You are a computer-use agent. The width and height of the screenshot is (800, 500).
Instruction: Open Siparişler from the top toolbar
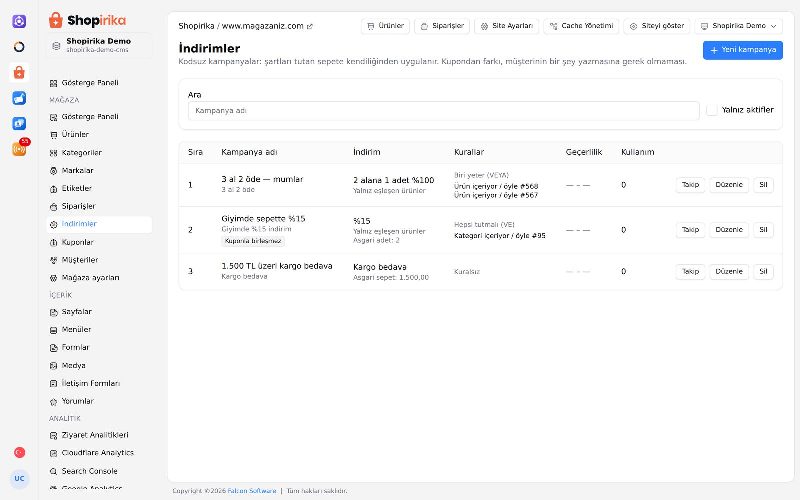[x=442, y=26]
